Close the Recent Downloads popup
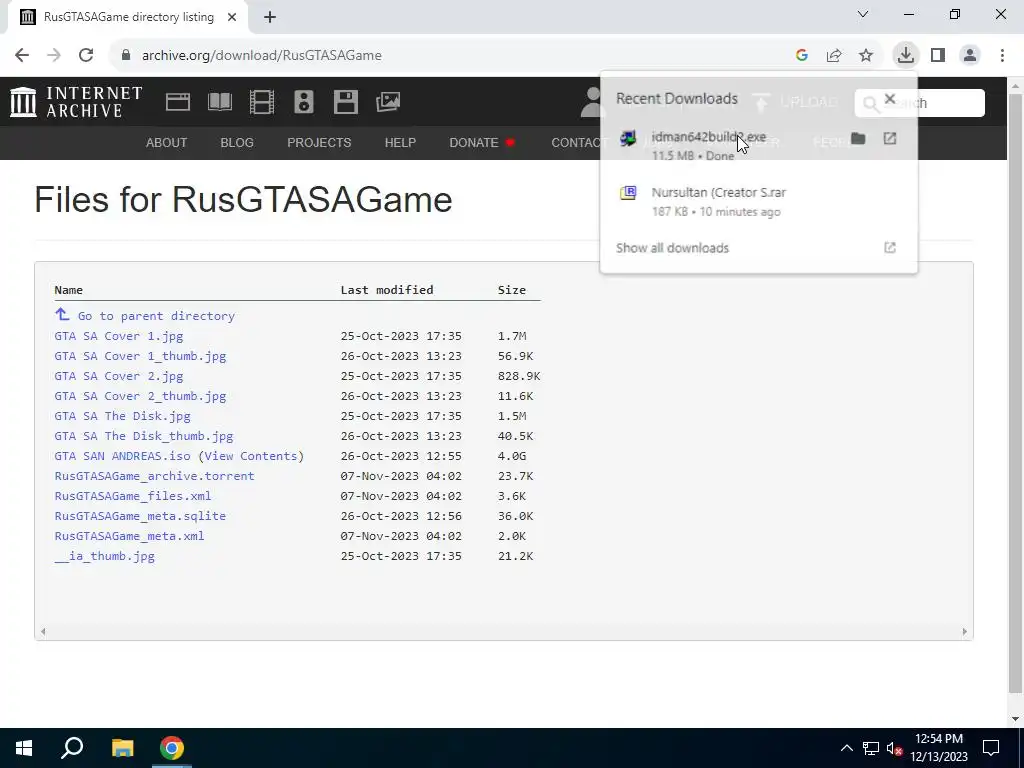The height and width of the screenshot is (768, 1024). [889, 99]
